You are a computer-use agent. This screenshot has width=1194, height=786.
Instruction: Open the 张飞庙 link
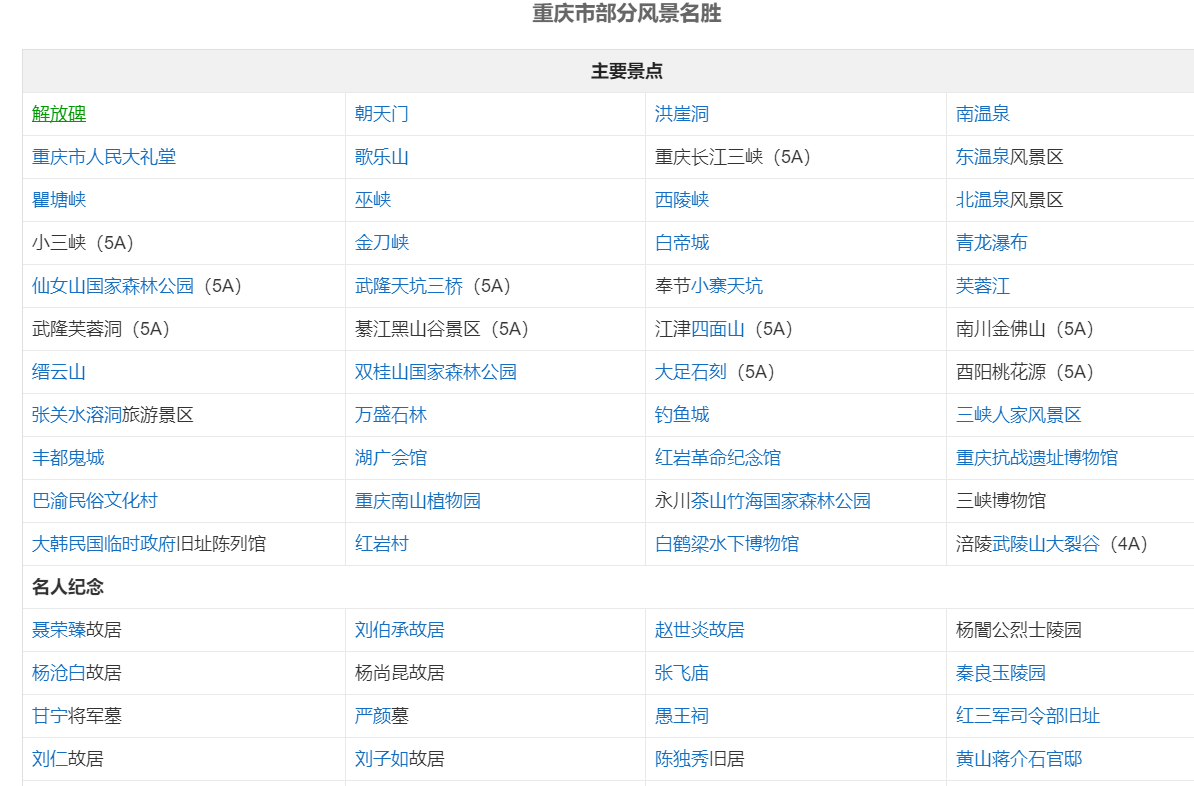point(682,673)
